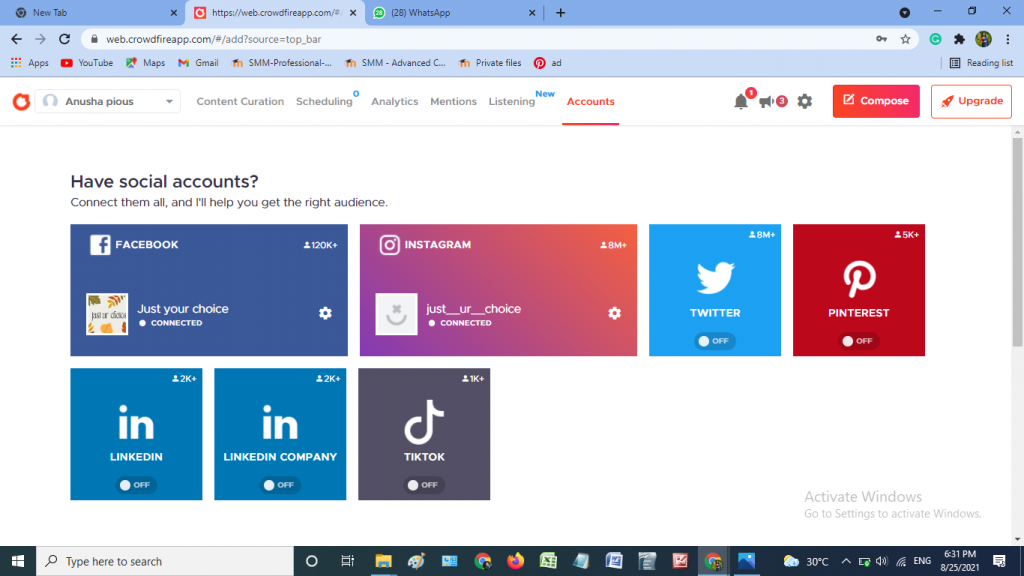The height and width of the screenshot is (576, 1024).
Task: Turn on the TikTok toggle
Action: pos(423,485)
